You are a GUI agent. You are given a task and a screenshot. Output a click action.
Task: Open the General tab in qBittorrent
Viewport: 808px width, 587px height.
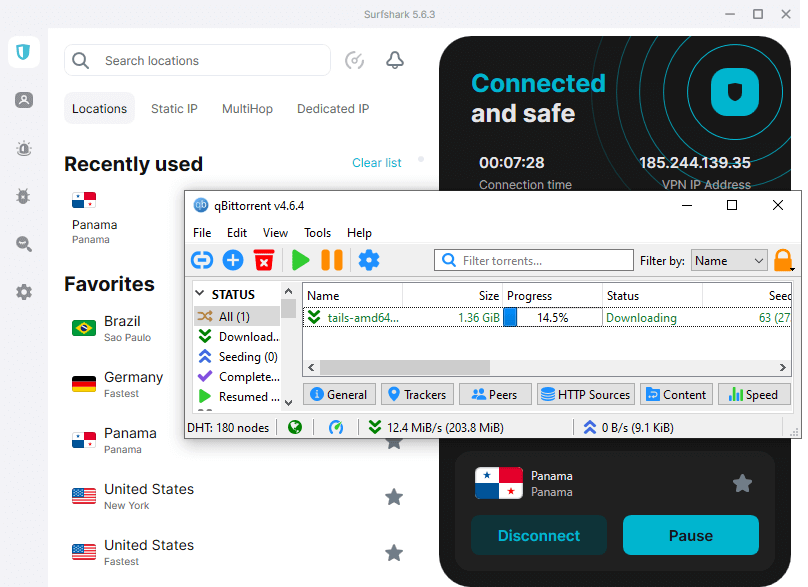[x=340, y=394]
